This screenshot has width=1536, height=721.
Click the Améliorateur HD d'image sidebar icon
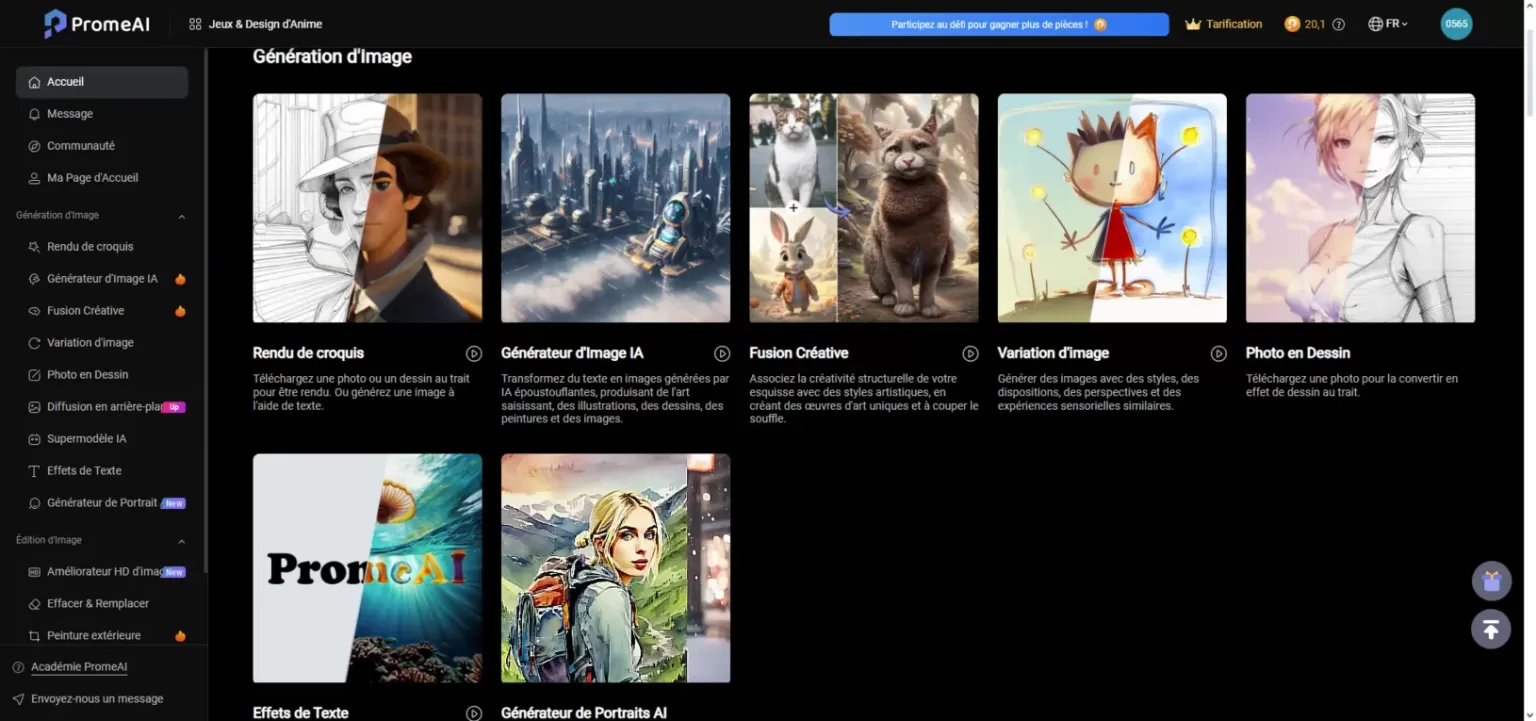click(x=35, y=572)
